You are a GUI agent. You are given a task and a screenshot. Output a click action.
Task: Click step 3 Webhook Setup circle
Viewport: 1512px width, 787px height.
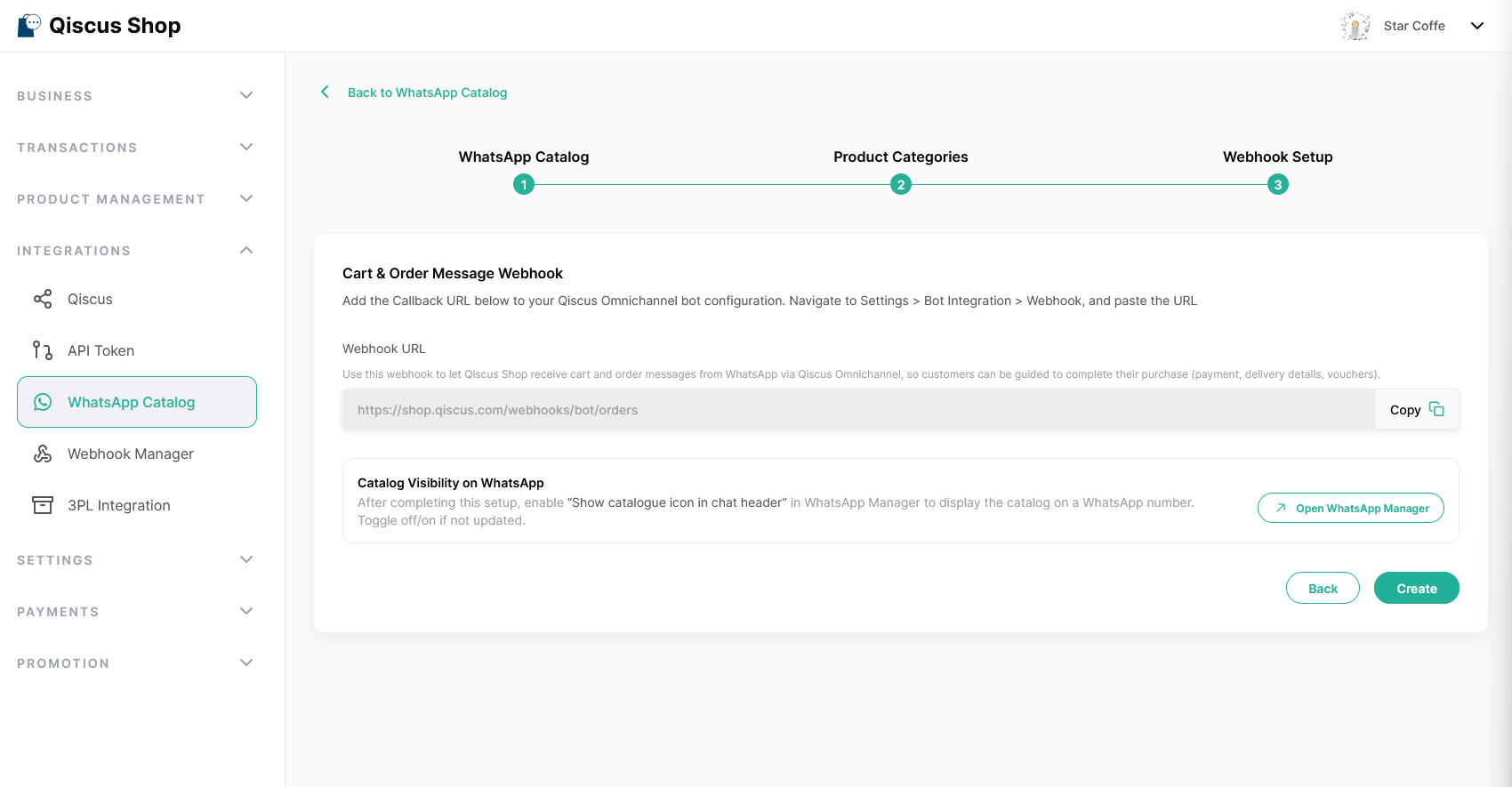coord(1278,185)
